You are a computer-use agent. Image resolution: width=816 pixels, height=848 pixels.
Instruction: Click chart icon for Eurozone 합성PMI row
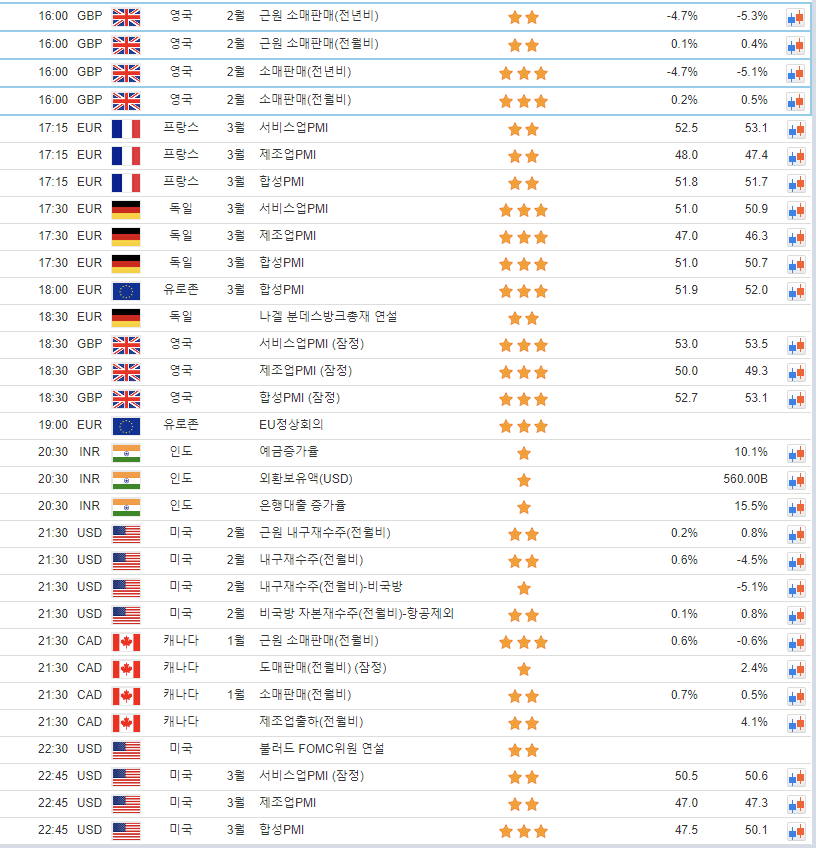(795, 290)
